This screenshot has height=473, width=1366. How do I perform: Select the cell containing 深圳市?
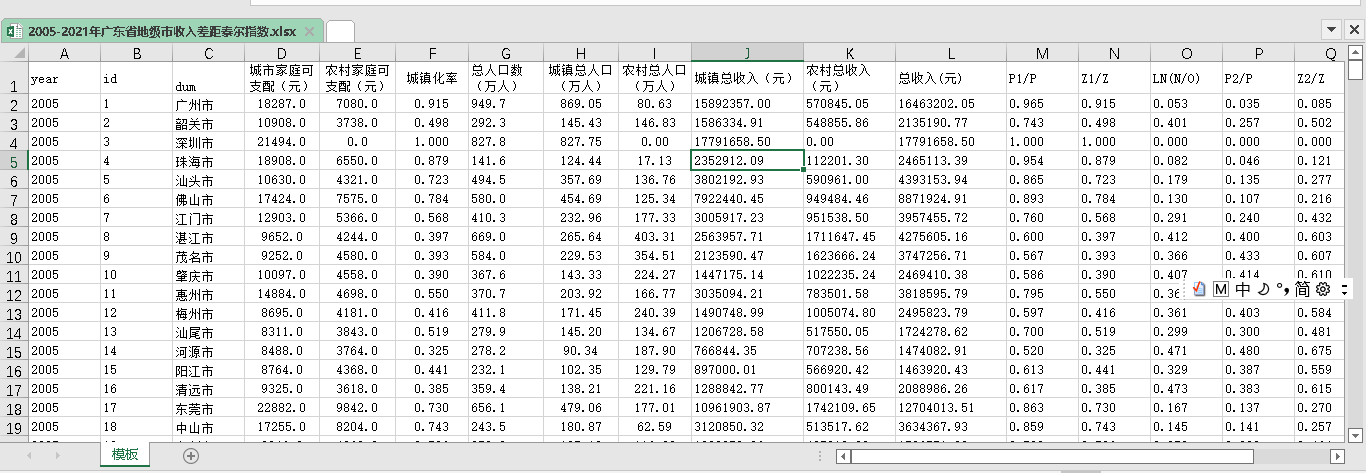pos(208,142)
